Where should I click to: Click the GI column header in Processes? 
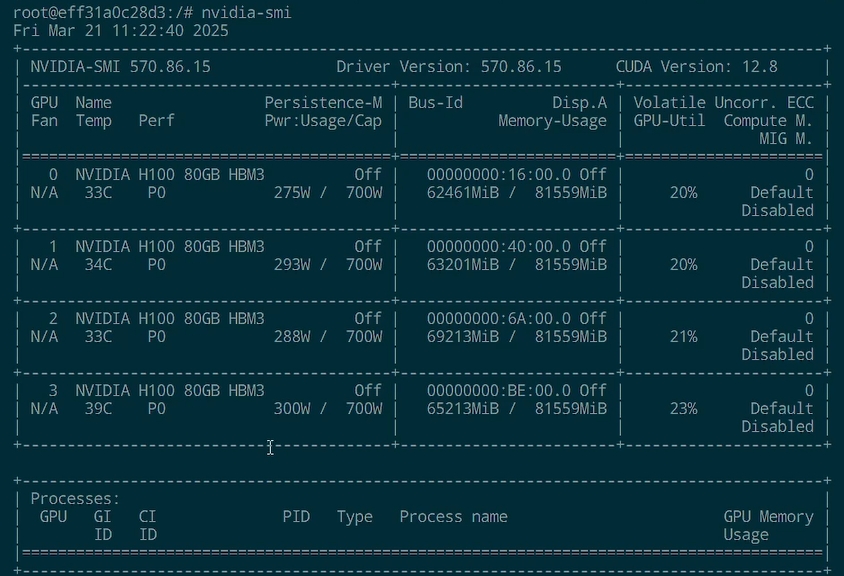(x=102, y=517)
